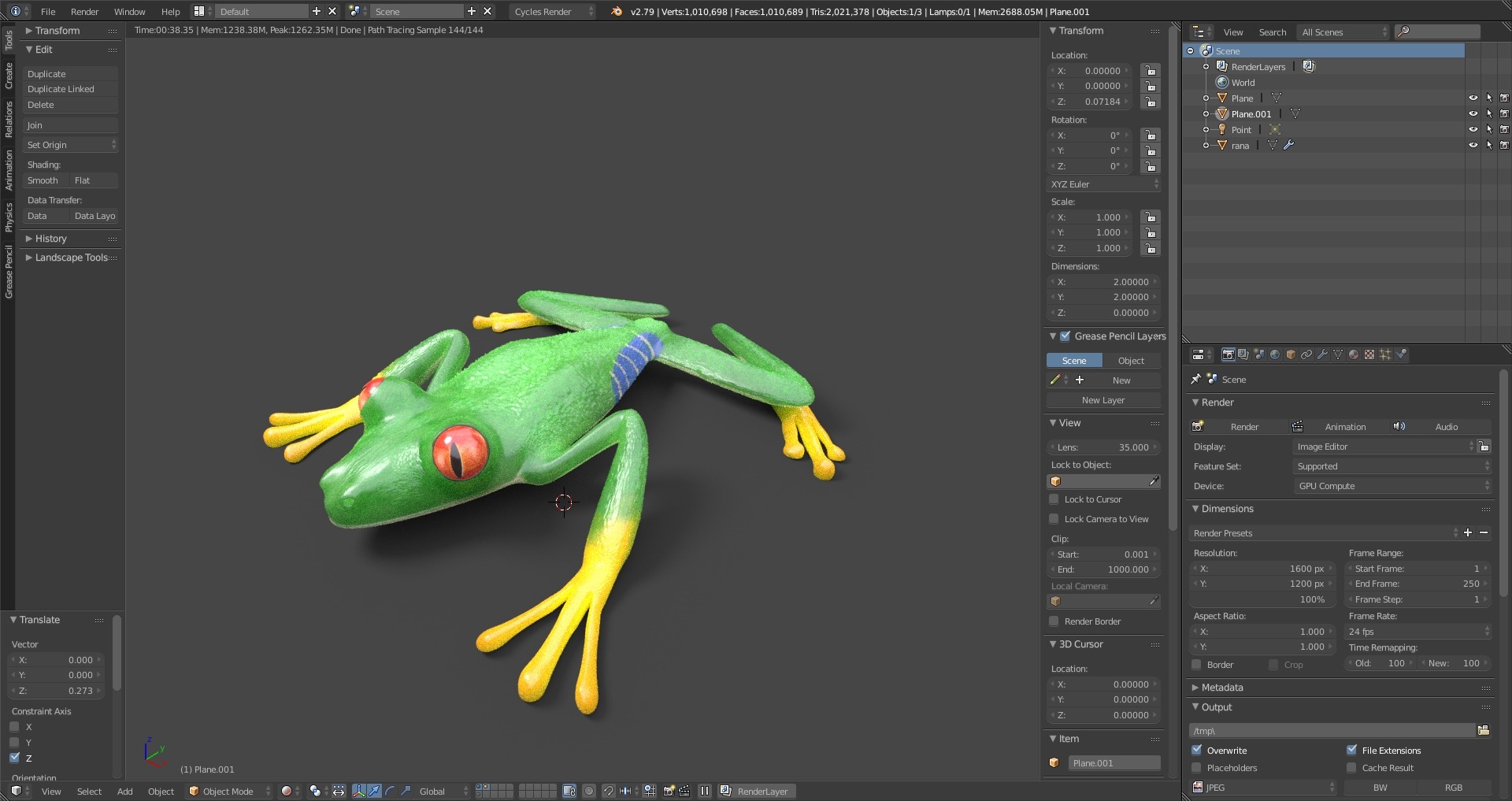Enable Lock to Cursor checkbox

coord(1054,499)
